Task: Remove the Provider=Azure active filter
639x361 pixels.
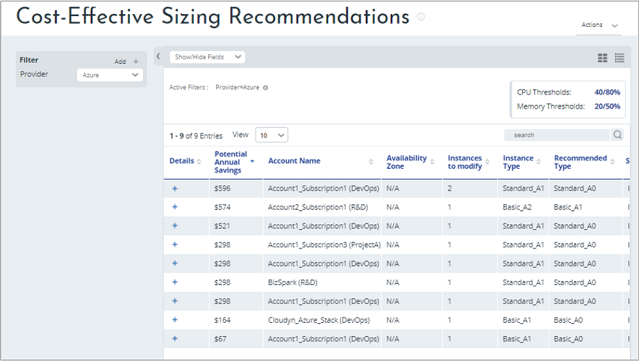Action: coord(266,88)
